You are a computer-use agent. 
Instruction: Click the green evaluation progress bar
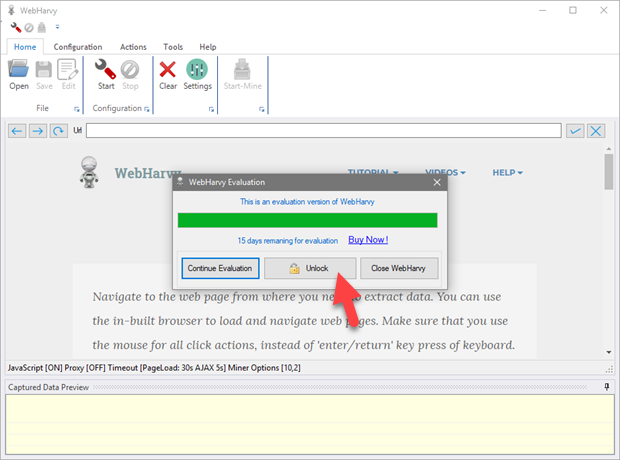(x=307, y=220)
